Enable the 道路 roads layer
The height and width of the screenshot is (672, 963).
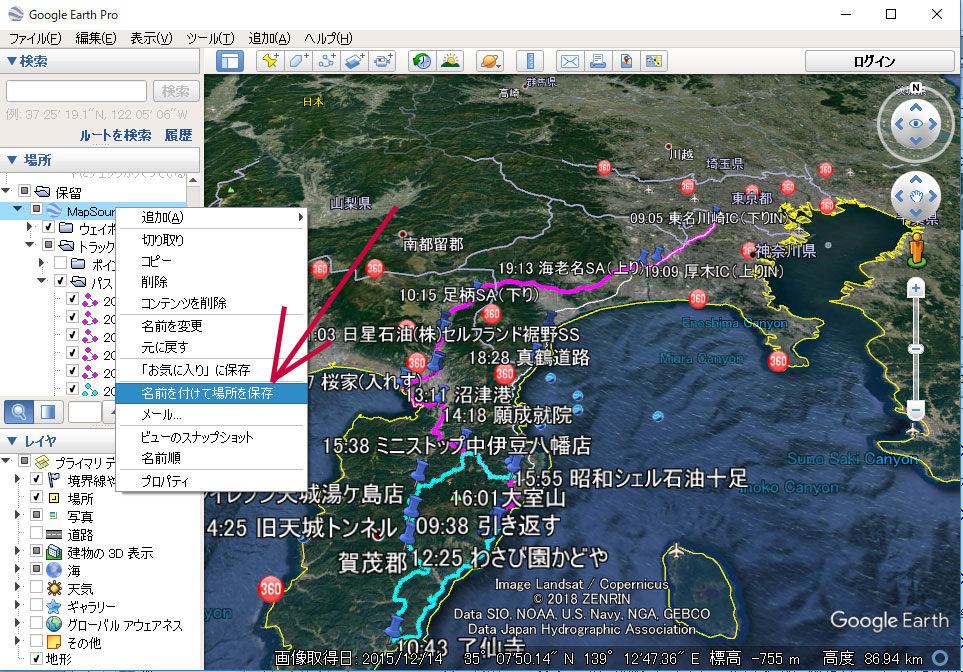pyautogui.click(x=36, y=533)
